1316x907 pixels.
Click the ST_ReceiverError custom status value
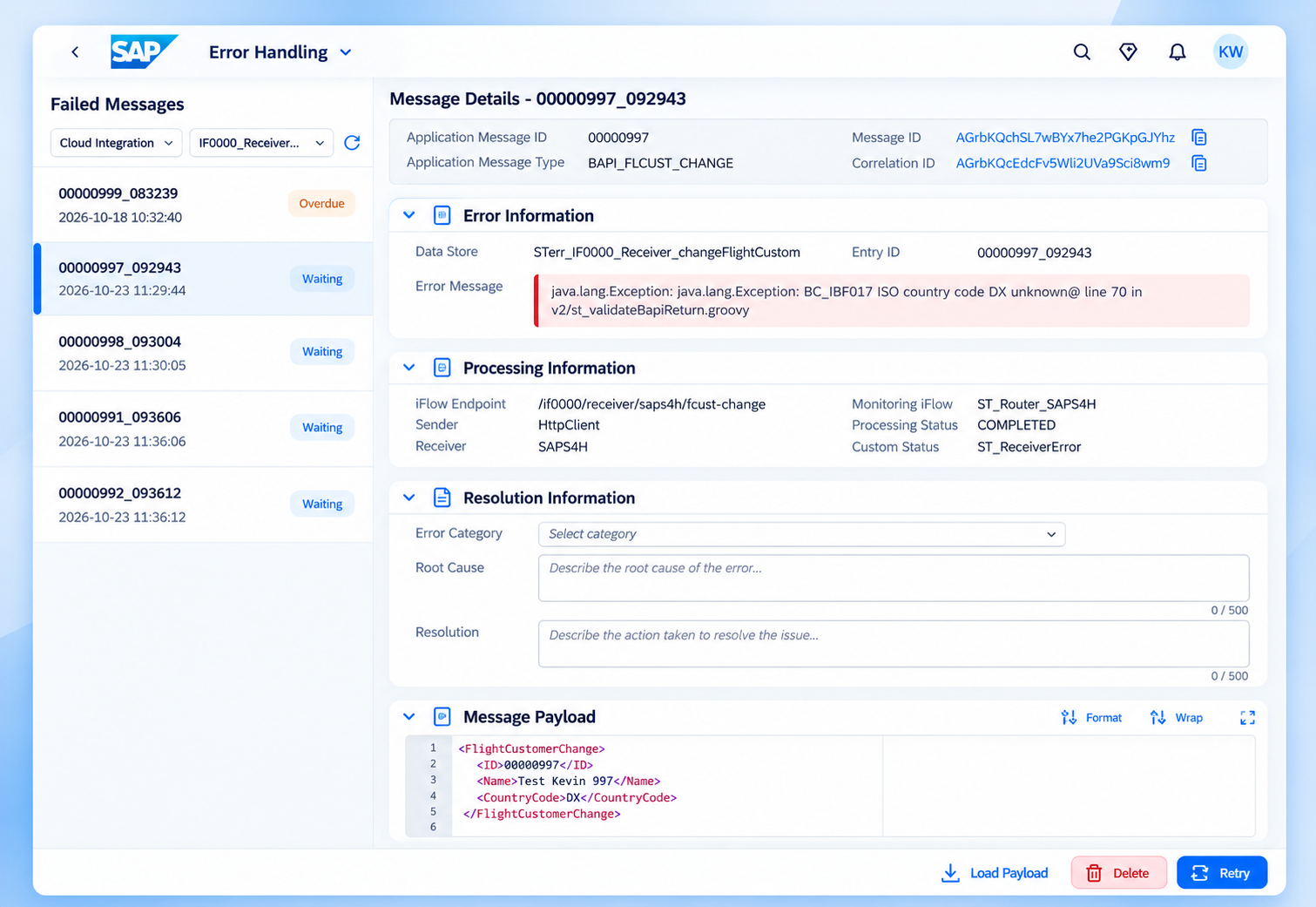(x=1029, y=447)
